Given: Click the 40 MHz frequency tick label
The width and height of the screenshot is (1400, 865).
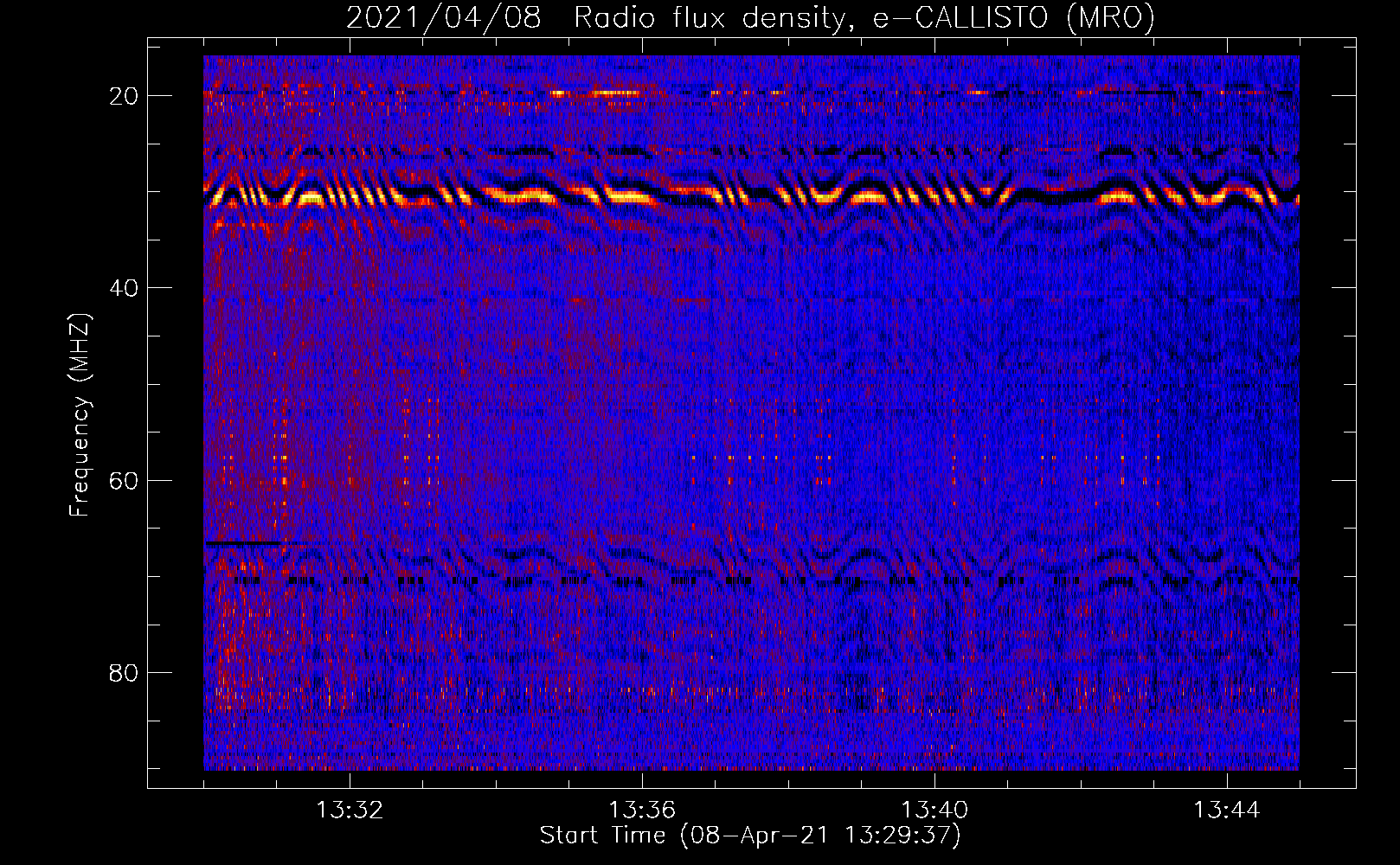Looking at the screenshot, I should tap(124, 287).
